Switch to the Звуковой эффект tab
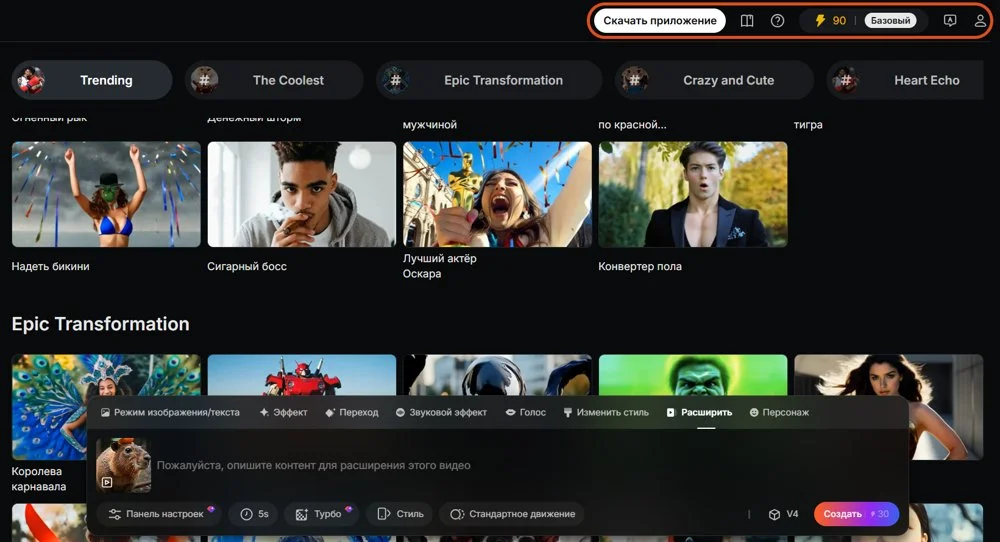Viewport: 1000px width, 542px height. [x=441, y=412]
